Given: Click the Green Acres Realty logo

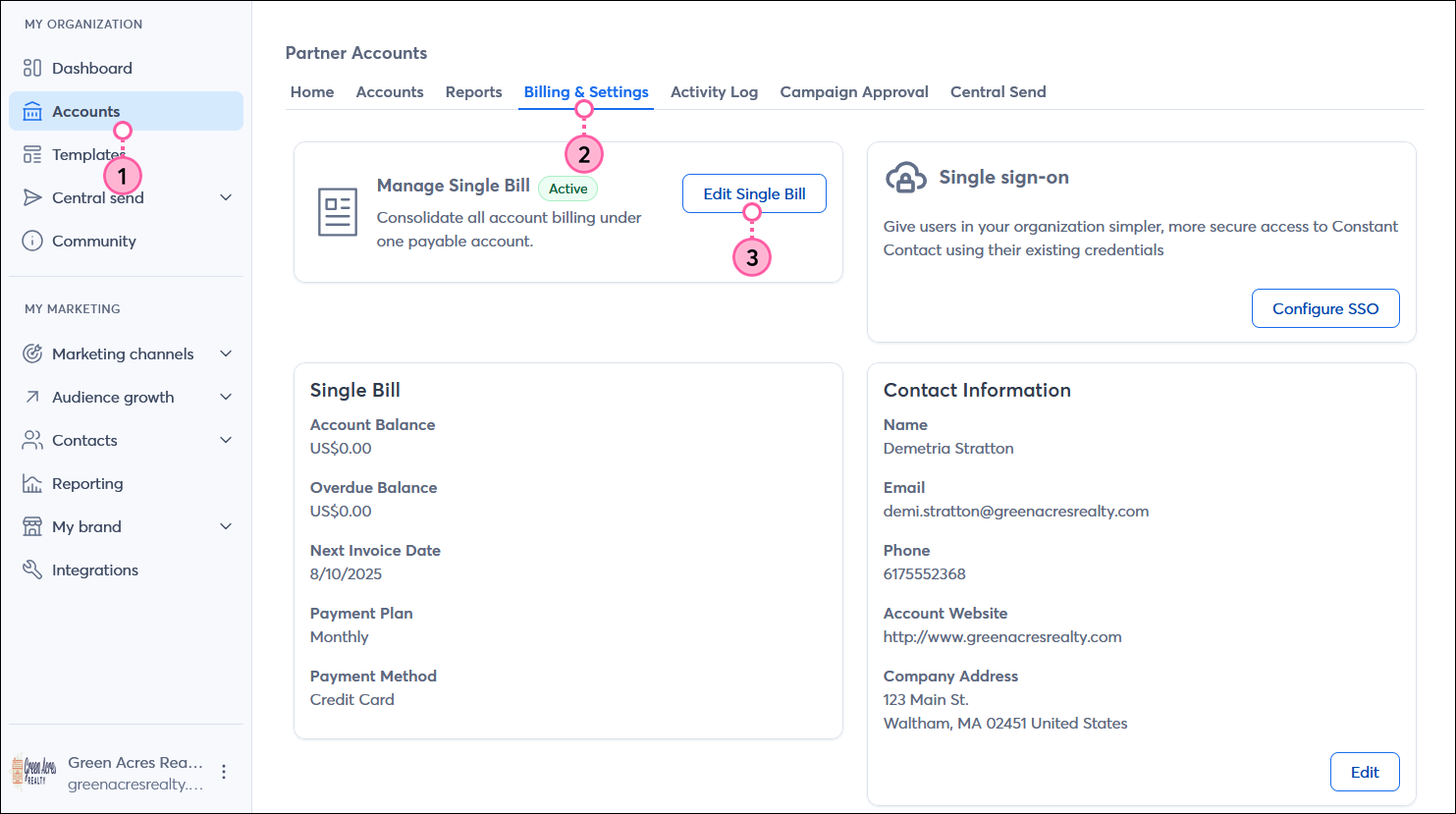Looking at the screenshot, I should pos(33,772).
